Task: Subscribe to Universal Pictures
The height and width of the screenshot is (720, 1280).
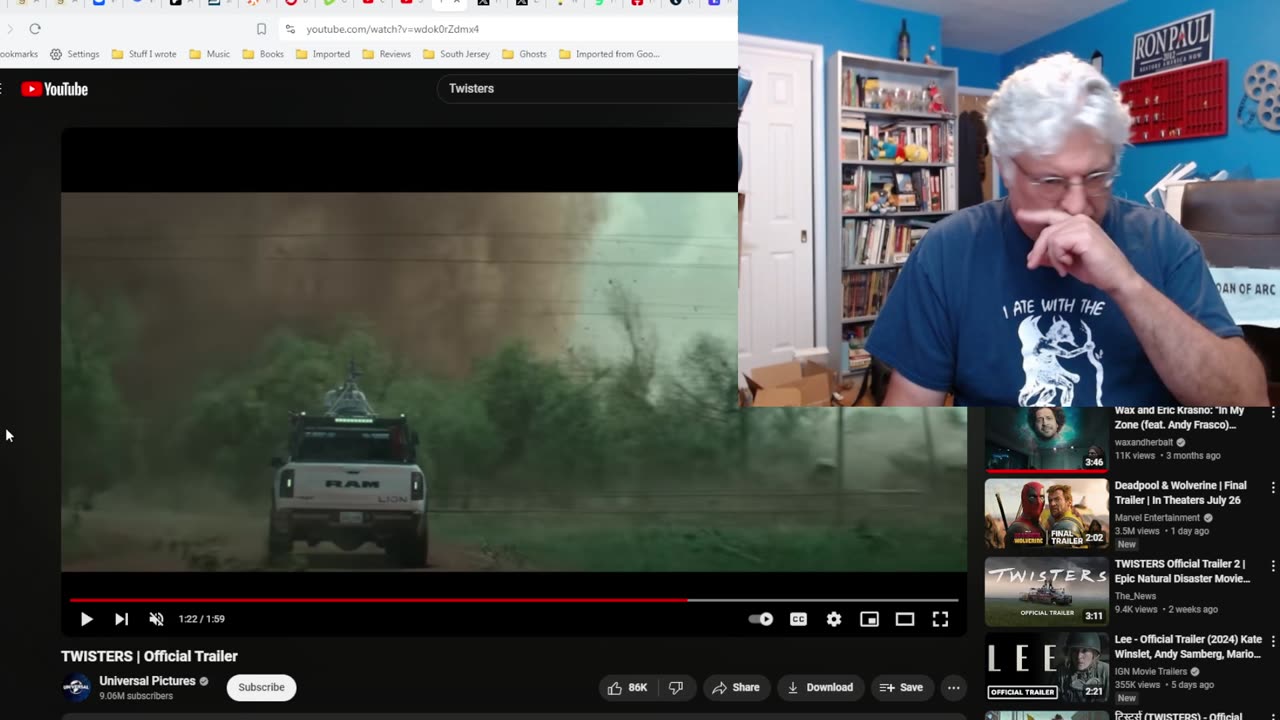Action: click(261, 687)
